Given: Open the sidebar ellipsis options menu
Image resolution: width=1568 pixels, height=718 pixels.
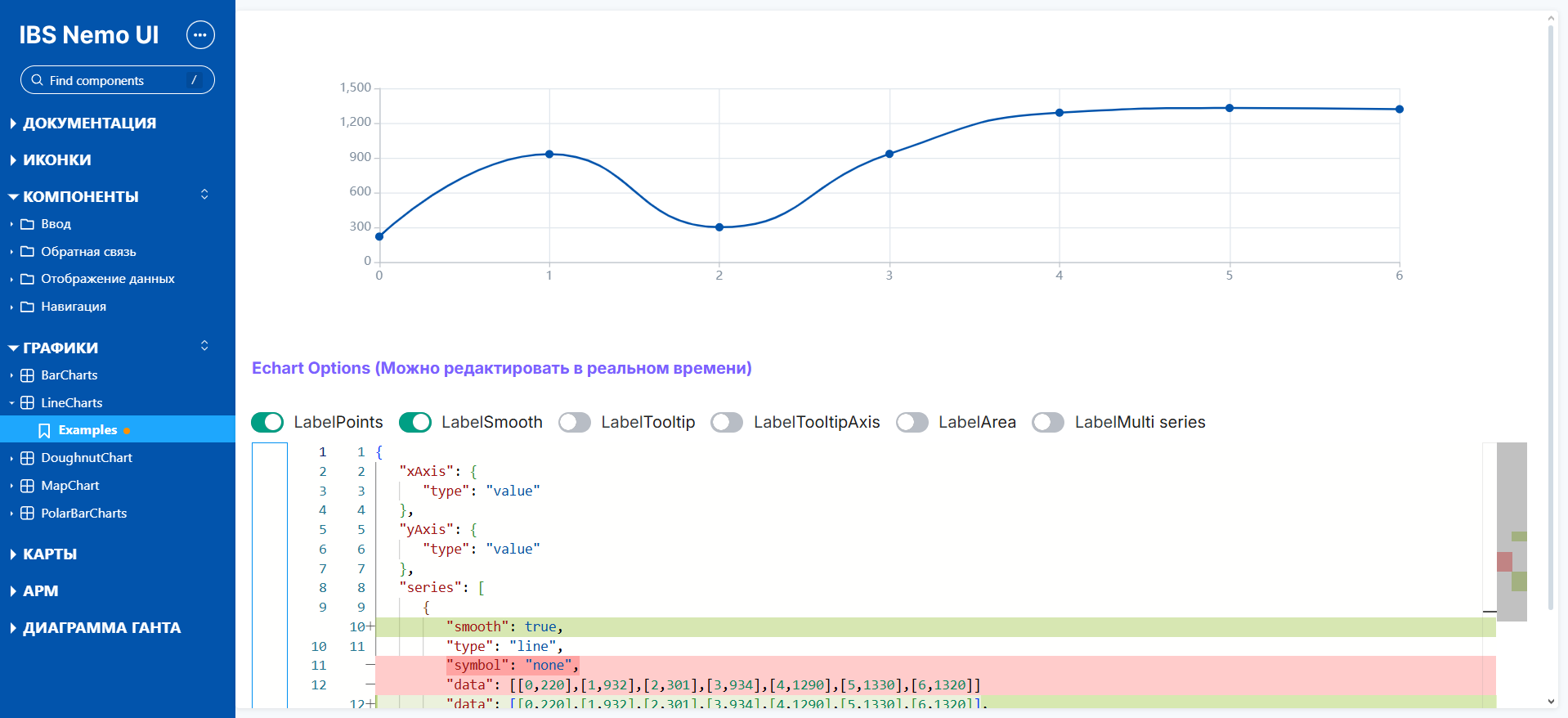Looking at the screenshot, I should point(200,35).
